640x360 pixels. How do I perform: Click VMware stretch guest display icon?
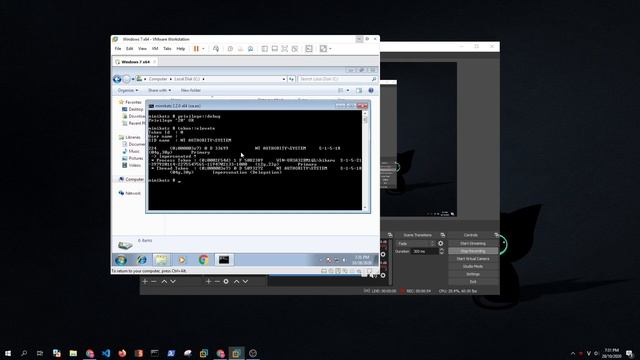(323, 49)
